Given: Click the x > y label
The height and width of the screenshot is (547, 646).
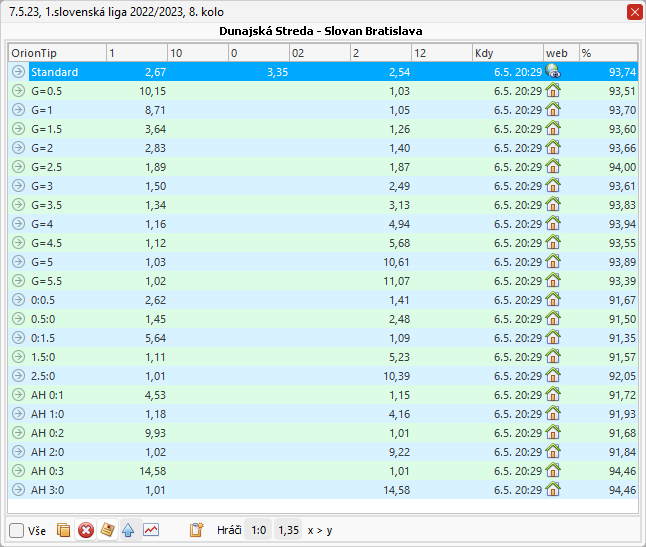Looking at the screenshot, I should click(x=320, y=531).
